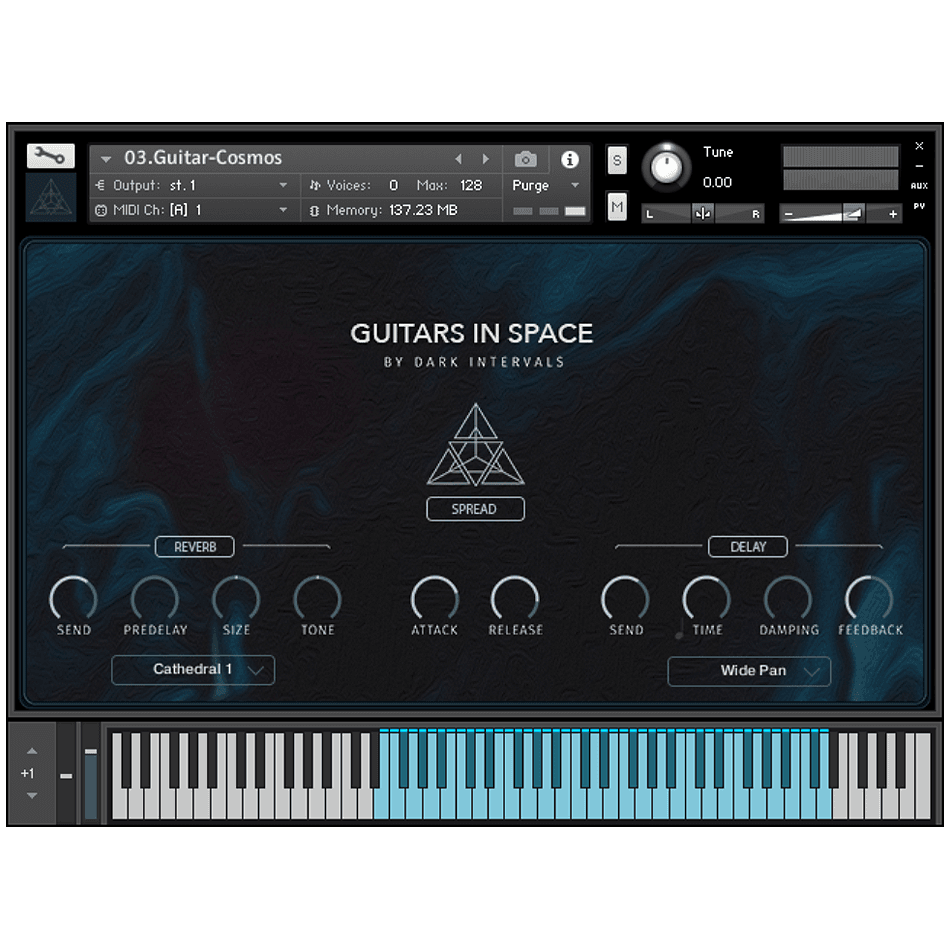Click the SPREAD button
Screen dimensions: 950x950
[x=475, y=508]
